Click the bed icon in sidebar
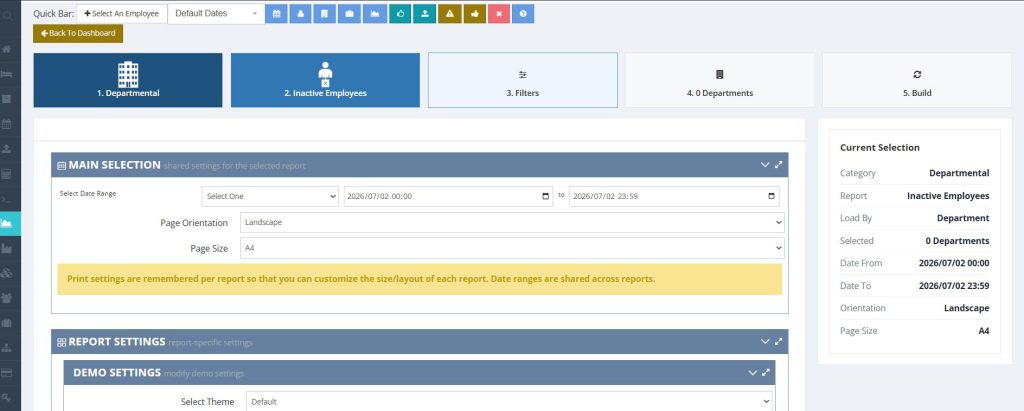The image size is (1024, 411). [x=7, y=74]
